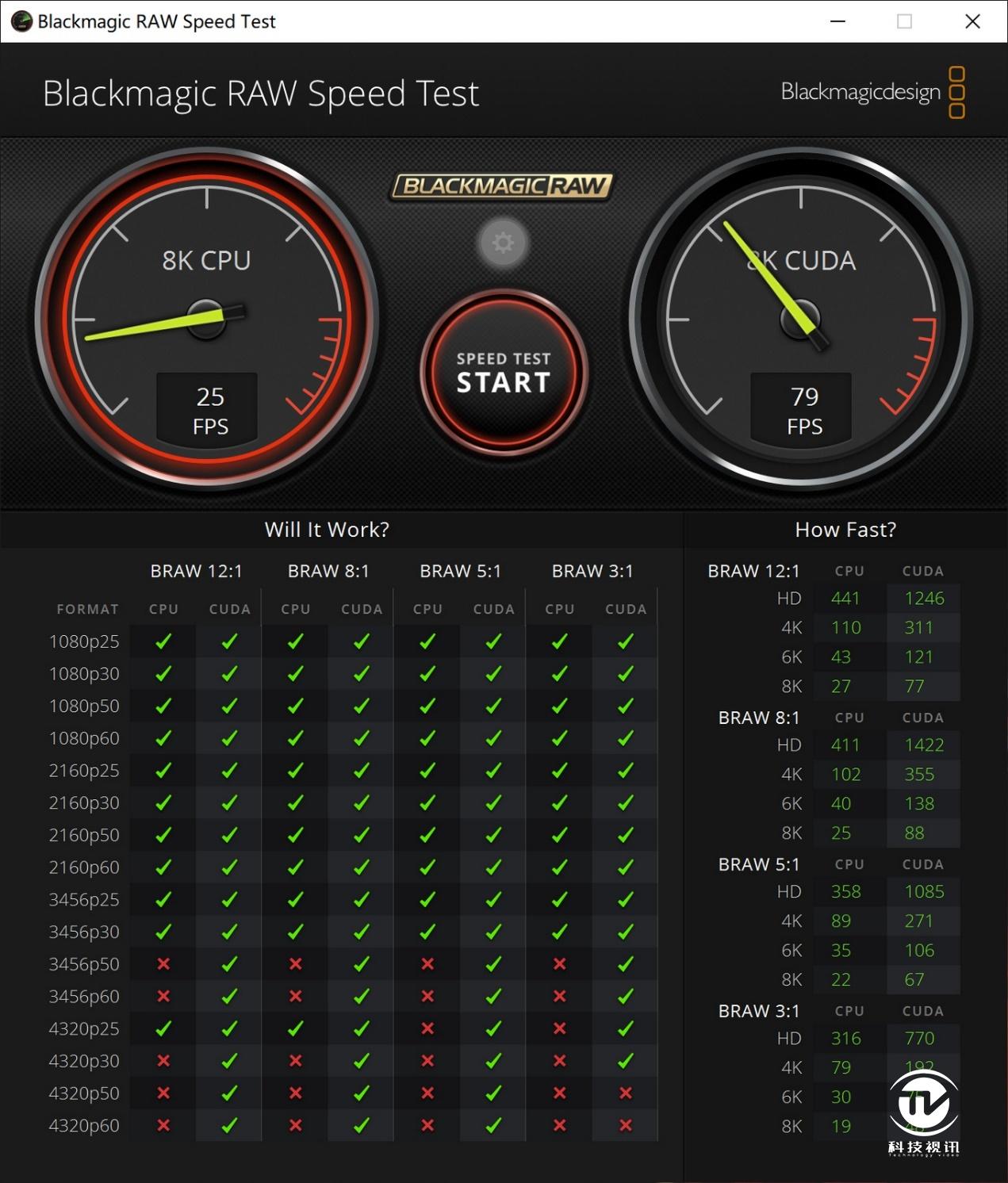Viewport: 1008px width, 1183px height.
Task: Click the Blackmagic RAW logo badge
Action: (x=502, y=186)
